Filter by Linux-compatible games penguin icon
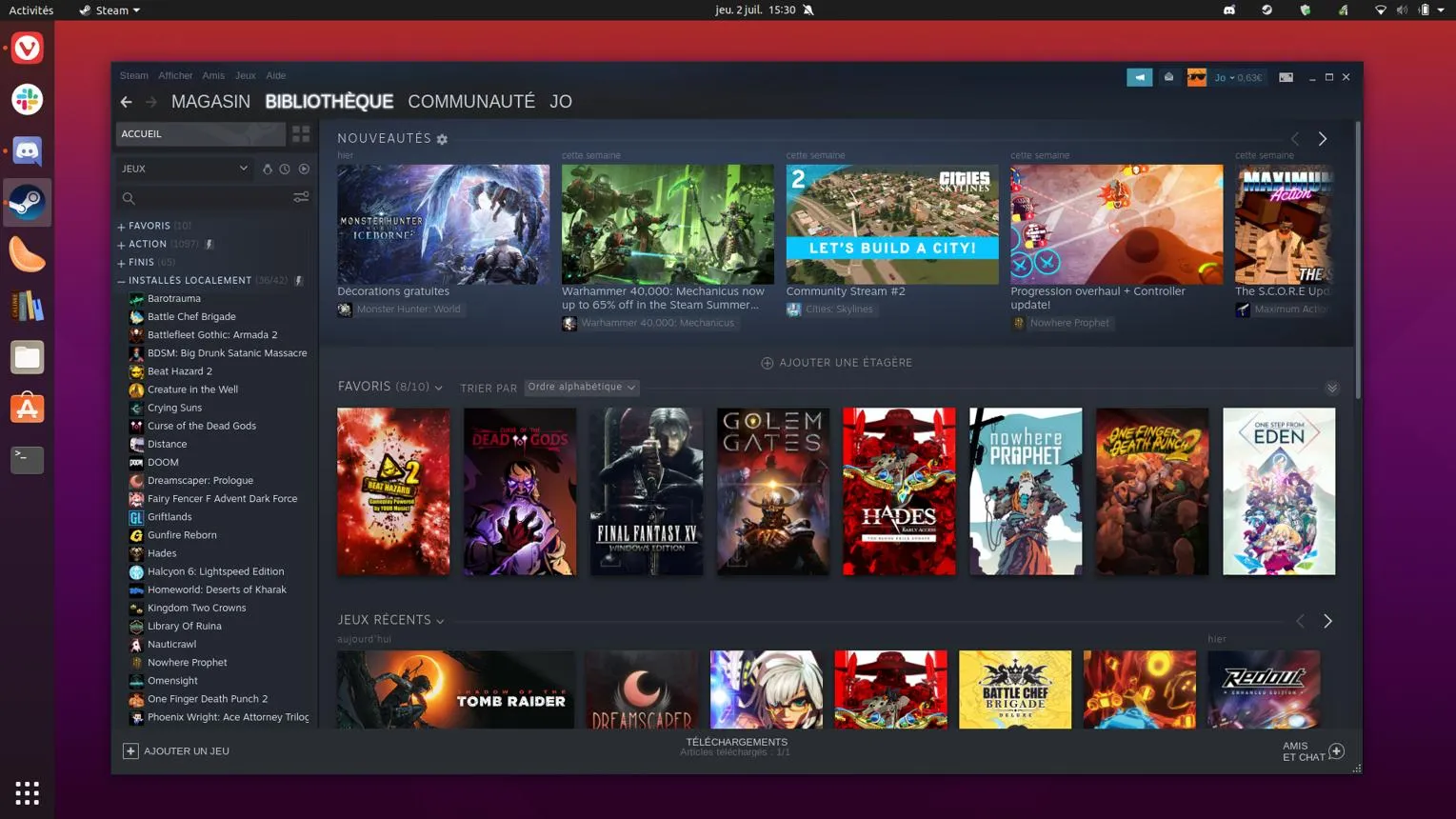The height and width of the screenshot is (819, 1456). click(x=267, y=169)
